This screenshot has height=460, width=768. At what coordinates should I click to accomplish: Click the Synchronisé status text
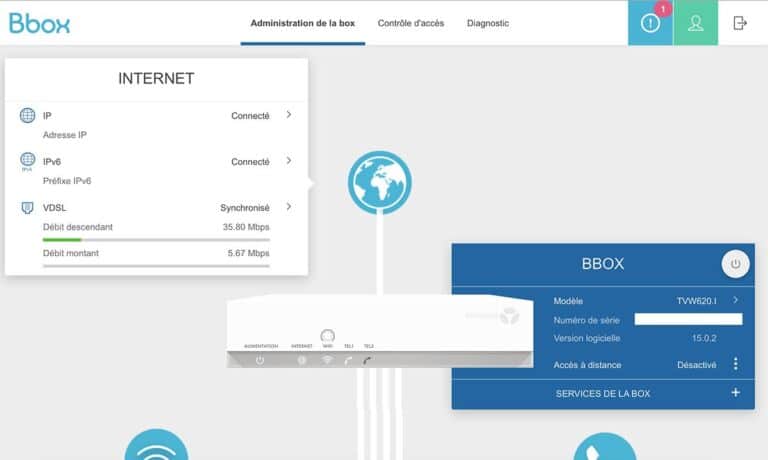[x=245, y=208]
